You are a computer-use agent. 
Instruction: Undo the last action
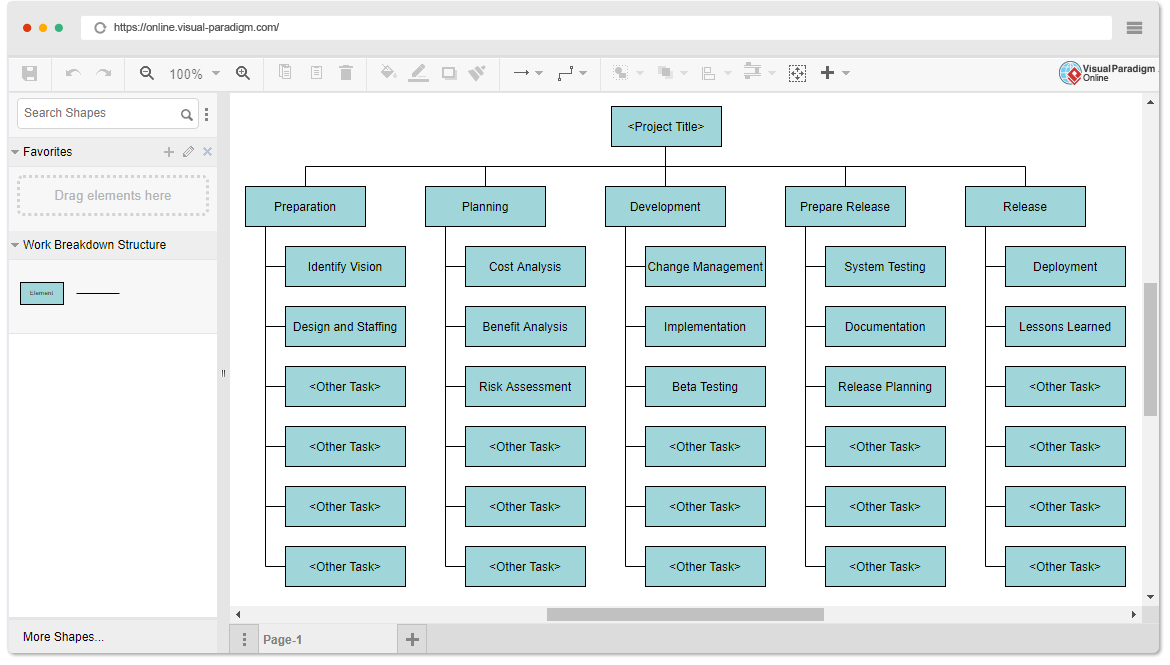click(73, 73)
